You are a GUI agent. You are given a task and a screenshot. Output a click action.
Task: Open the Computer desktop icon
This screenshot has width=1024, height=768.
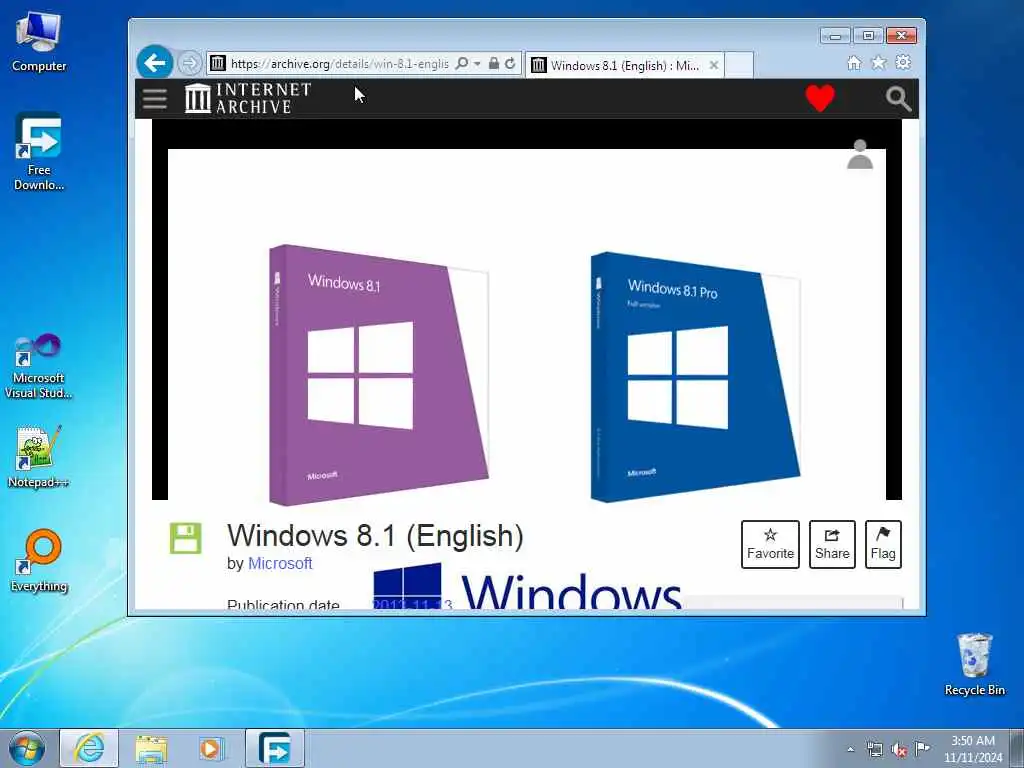pyautogui.click(x=39, y=42)
